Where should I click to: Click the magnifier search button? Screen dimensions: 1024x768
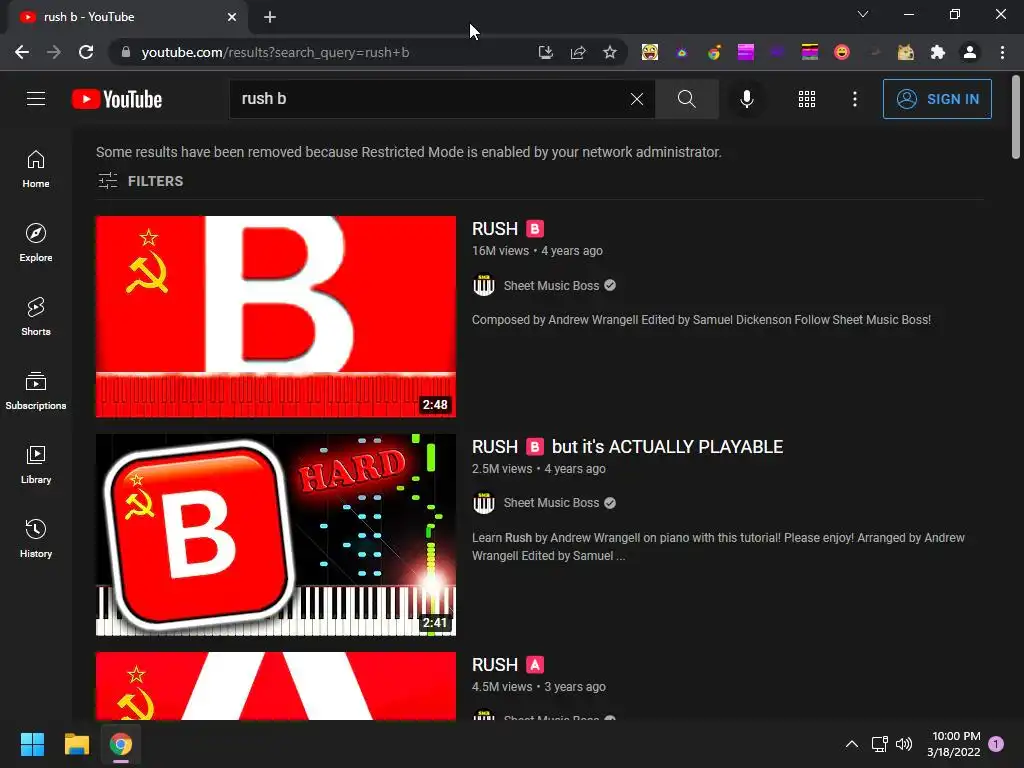[686, 99]
